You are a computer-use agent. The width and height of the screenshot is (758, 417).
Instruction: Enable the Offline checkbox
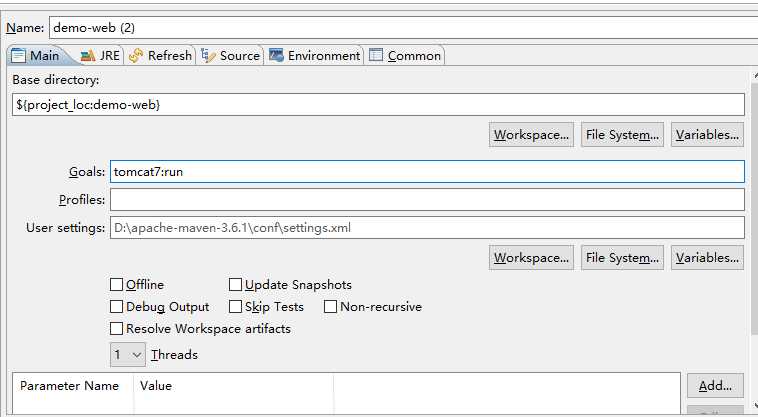pyautogui.click(x=117, y=285)
